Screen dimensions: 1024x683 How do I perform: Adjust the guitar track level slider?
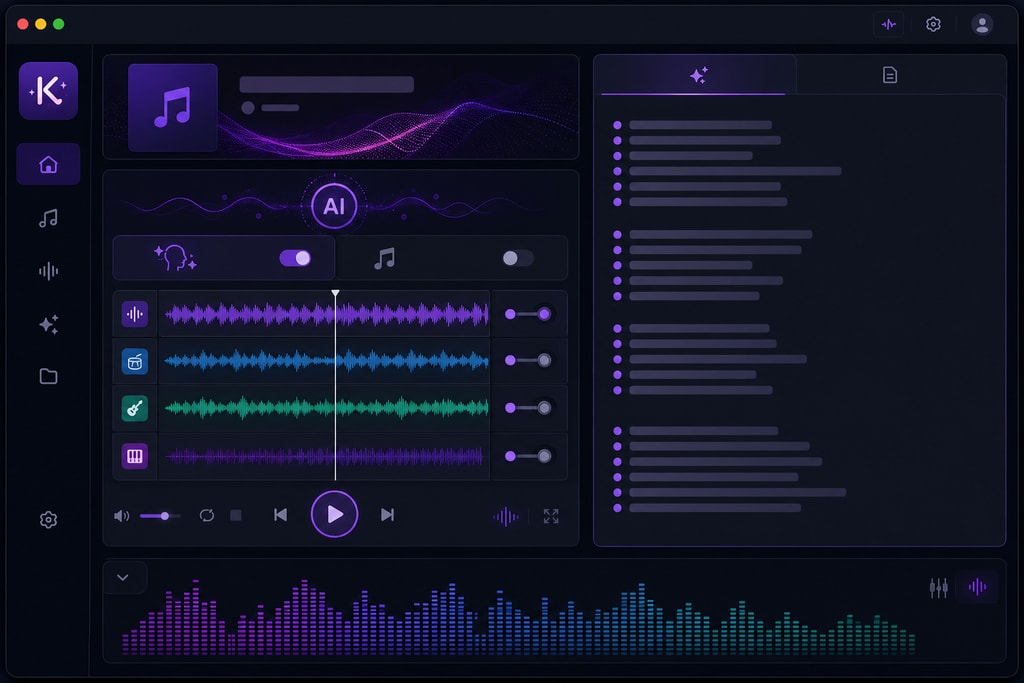point(528,408)
